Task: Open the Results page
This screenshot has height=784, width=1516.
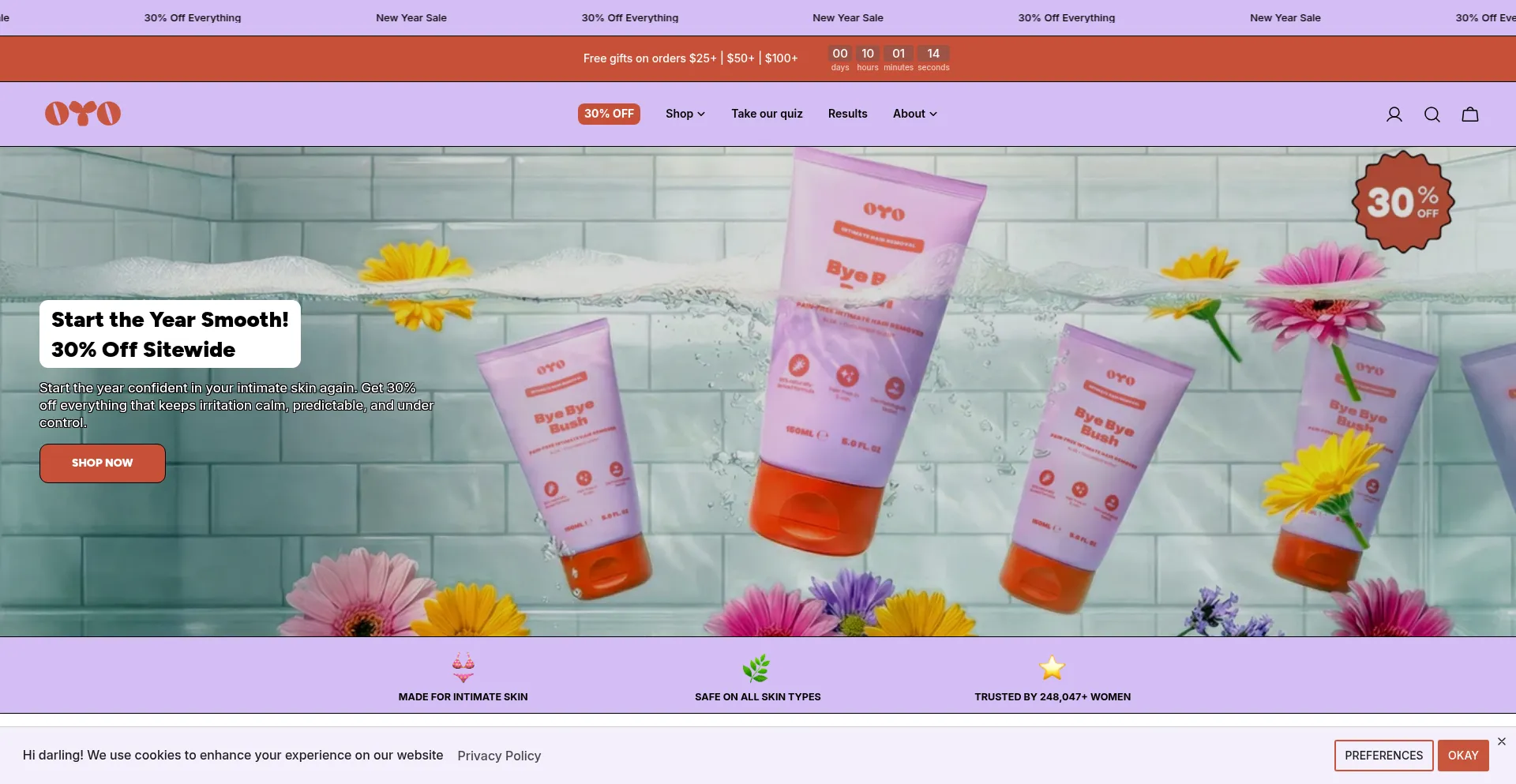Action: [847, 114]
